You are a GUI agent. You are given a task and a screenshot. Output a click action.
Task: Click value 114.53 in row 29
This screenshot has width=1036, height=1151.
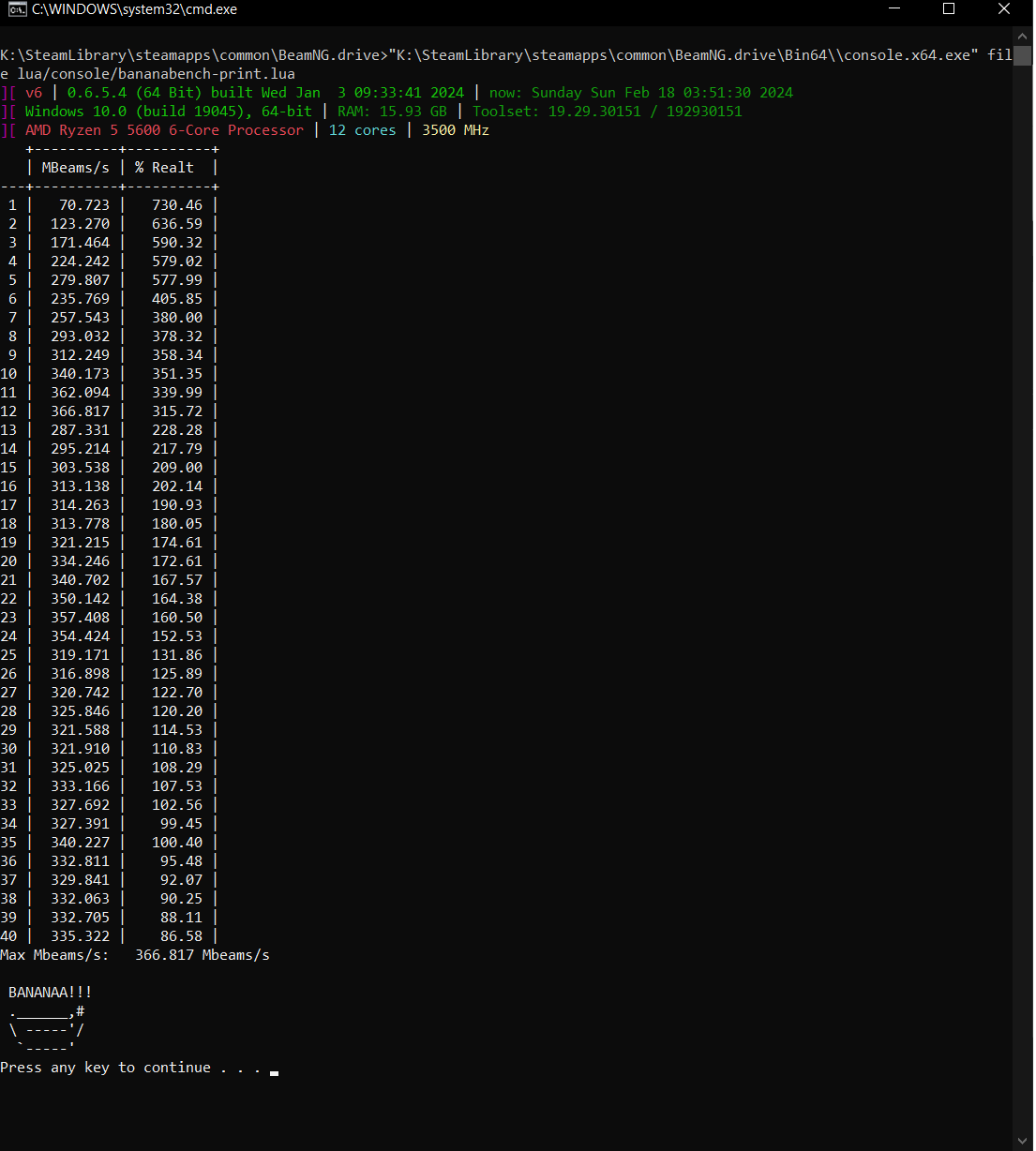point(177,730)
